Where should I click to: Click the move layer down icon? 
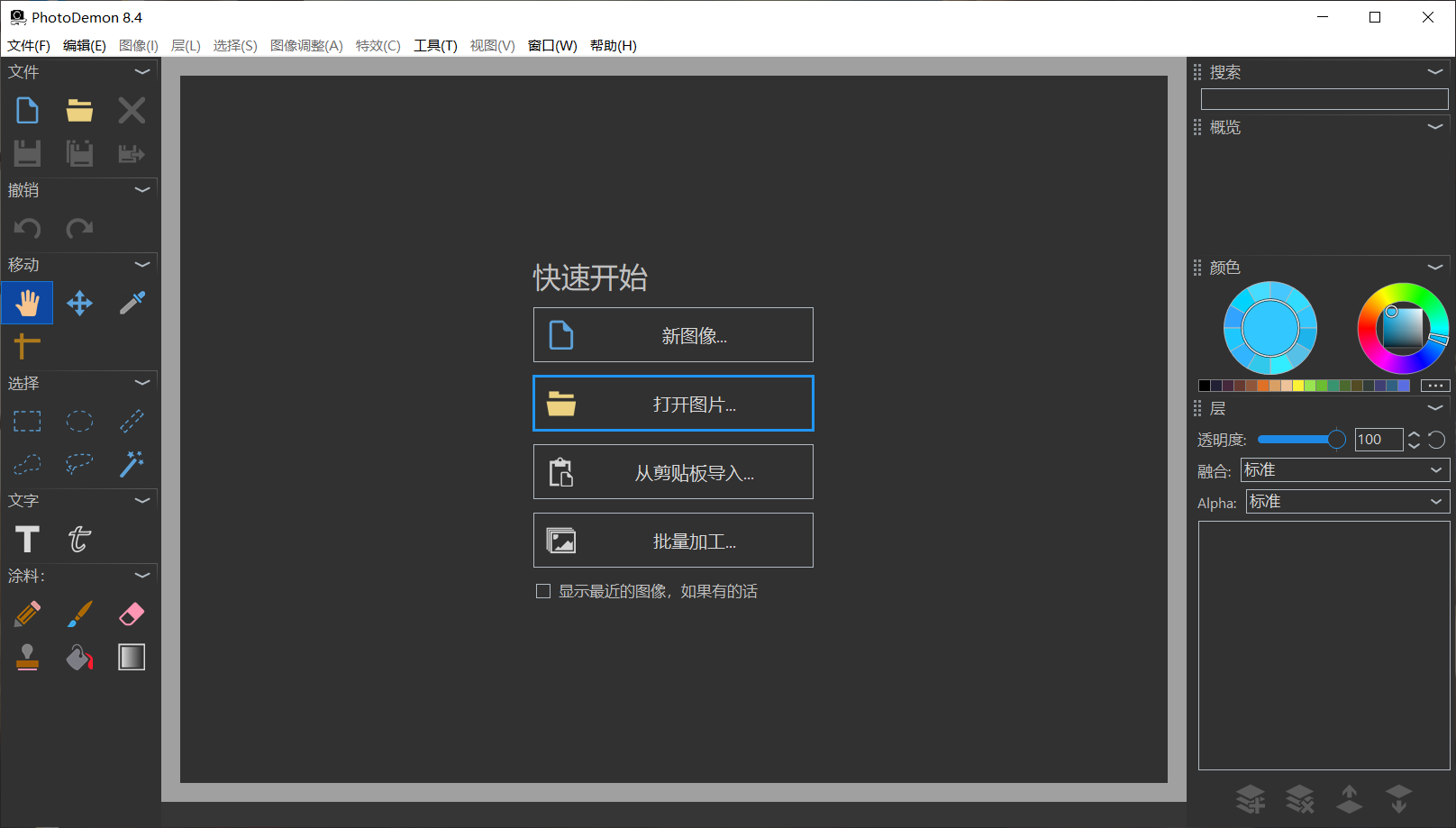(x=1398, y=798)
